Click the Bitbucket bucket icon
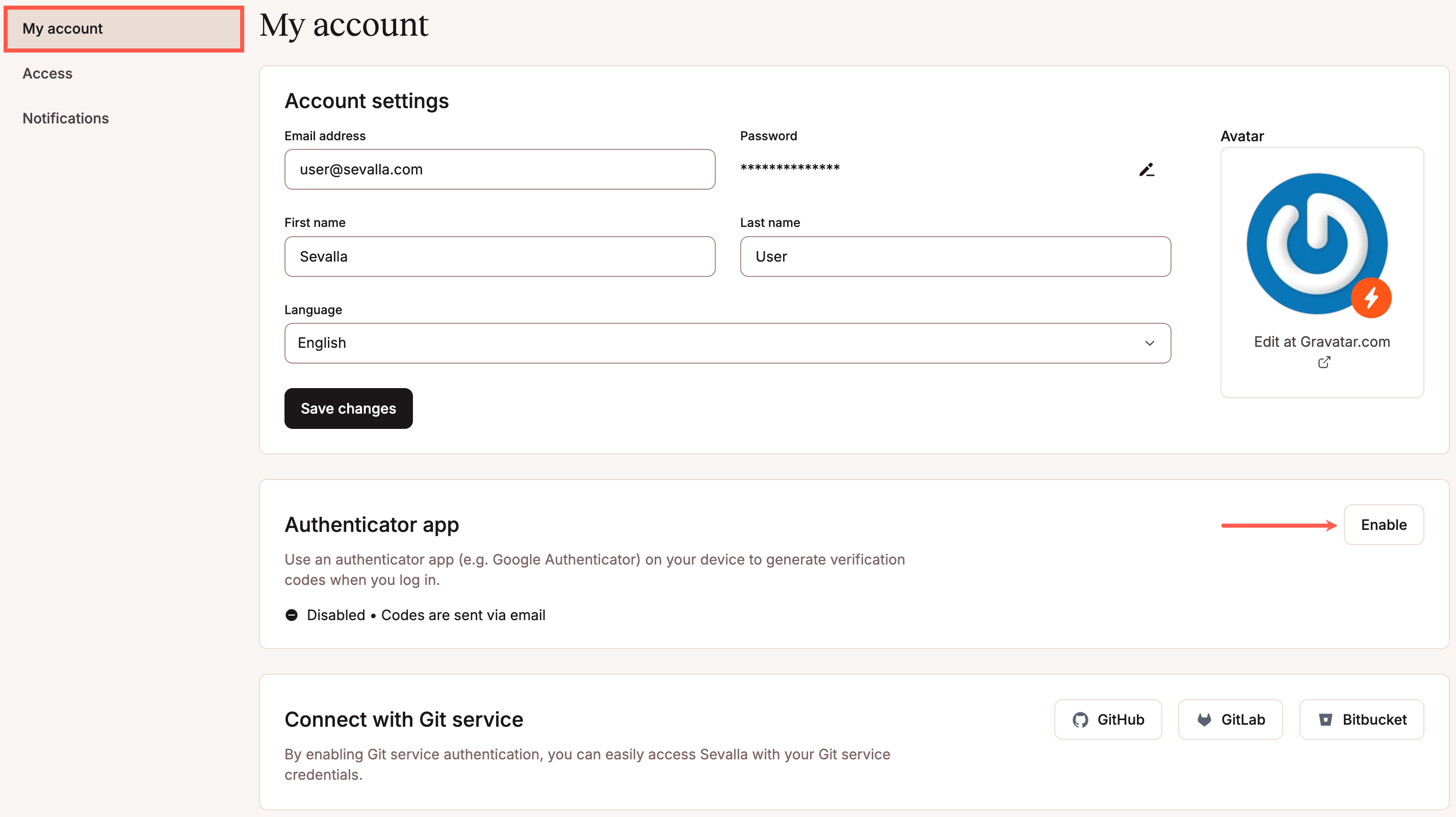 click(1324, 719)
